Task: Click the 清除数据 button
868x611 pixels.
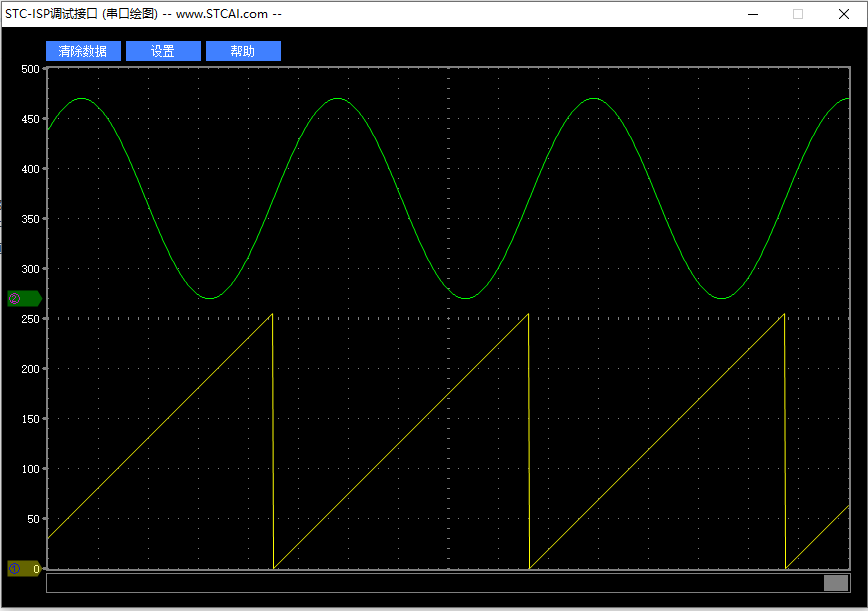Action: pos(83,51)
